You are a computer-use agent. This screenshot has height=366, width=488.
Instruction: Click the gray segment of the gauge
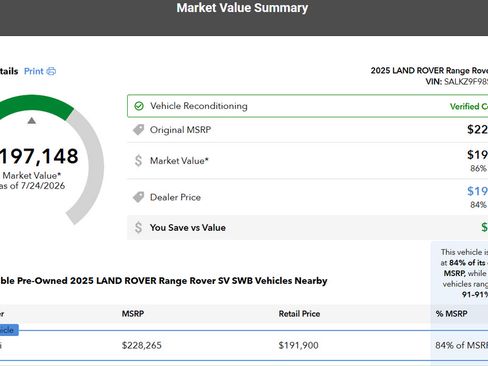pyautogui.click(x=95, y=167)
